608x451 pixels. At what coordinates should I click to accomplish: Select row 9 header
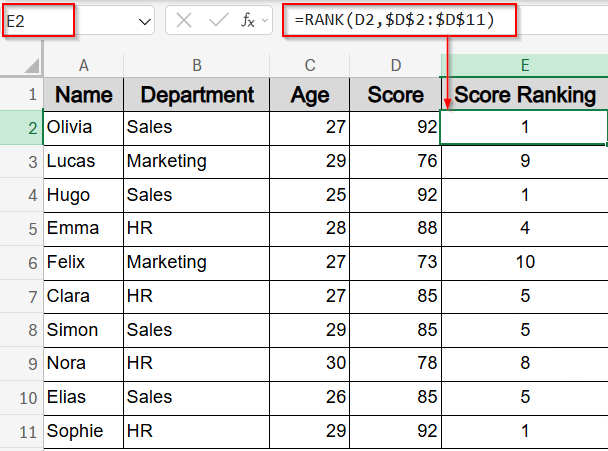click(22, 364)
